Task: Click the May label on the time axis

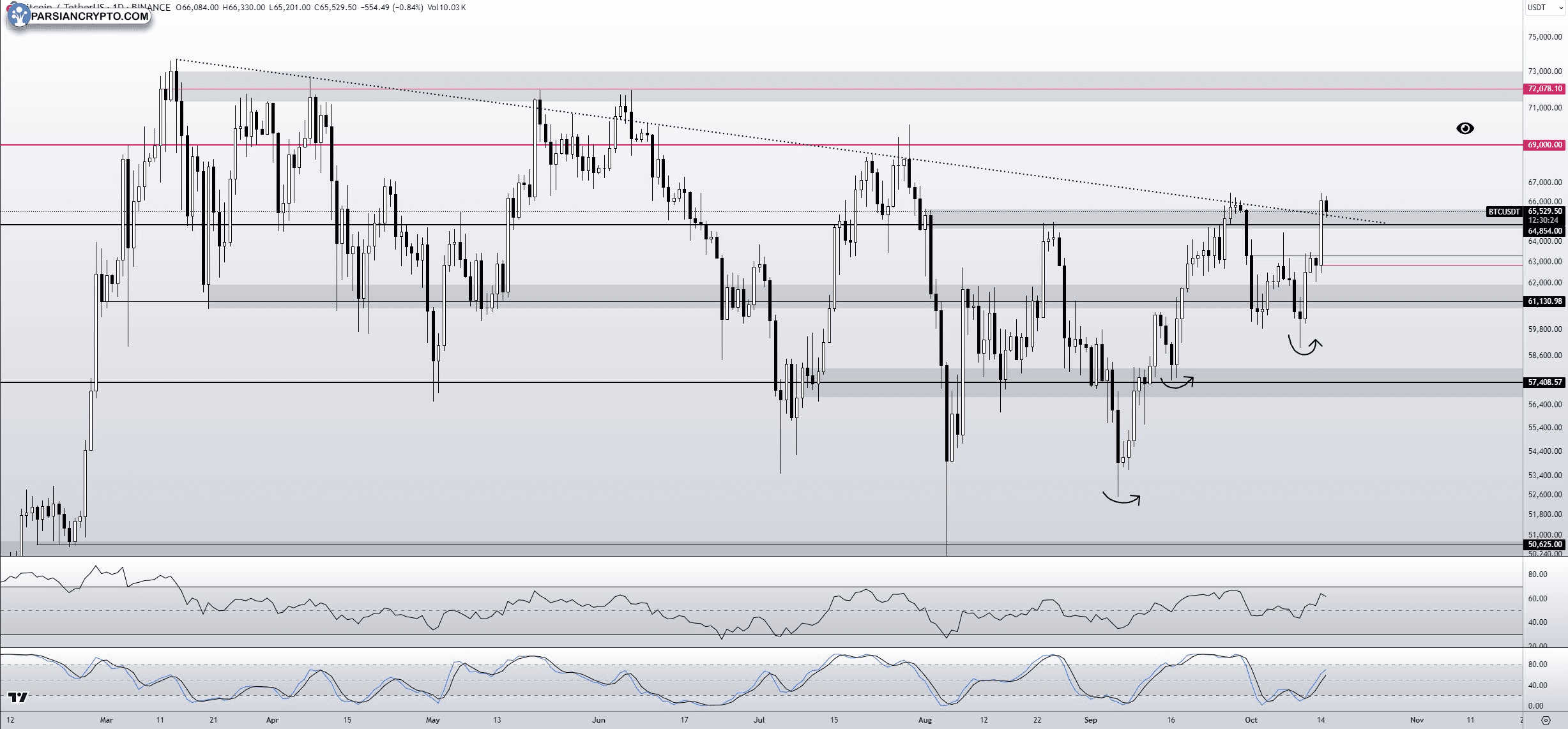Action: tap(433, 720)
